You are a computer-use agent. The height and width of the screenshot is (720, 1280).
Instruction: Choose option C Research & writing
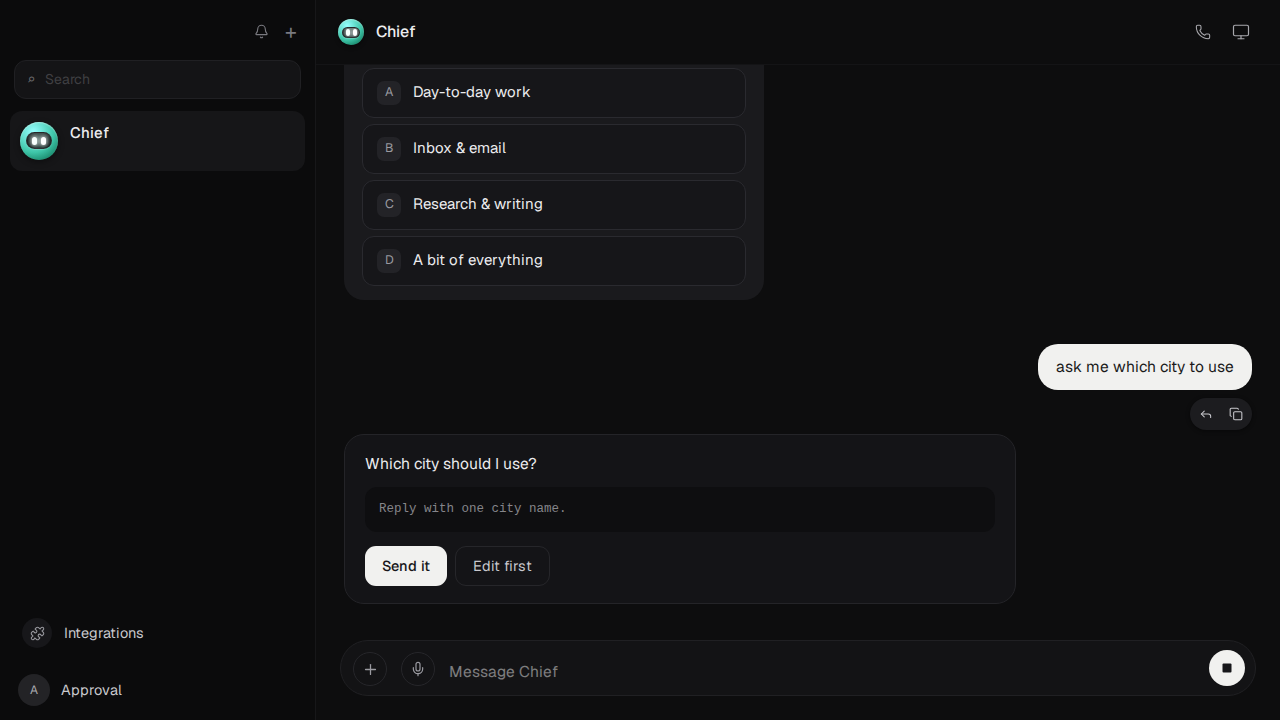554,204
